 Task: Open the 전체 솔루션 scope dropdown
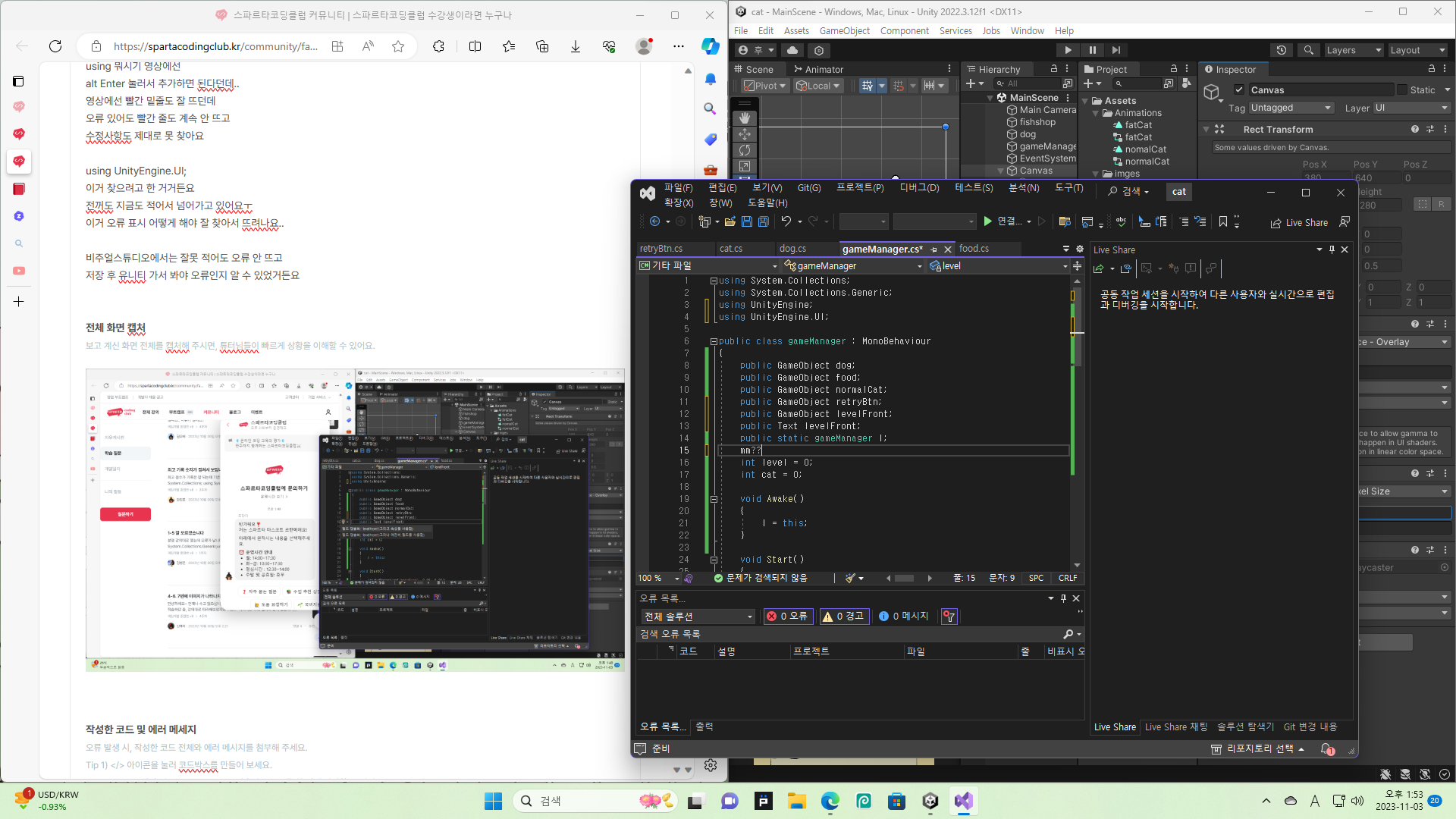pyautogui.click(x=698, y=617)
